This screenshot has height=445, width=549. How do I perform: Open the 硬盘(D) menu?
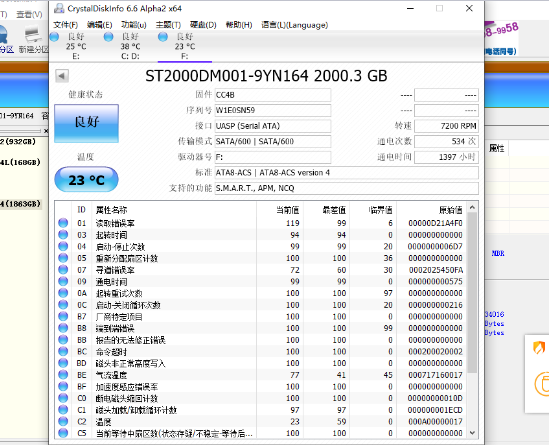tap(203, 25)
